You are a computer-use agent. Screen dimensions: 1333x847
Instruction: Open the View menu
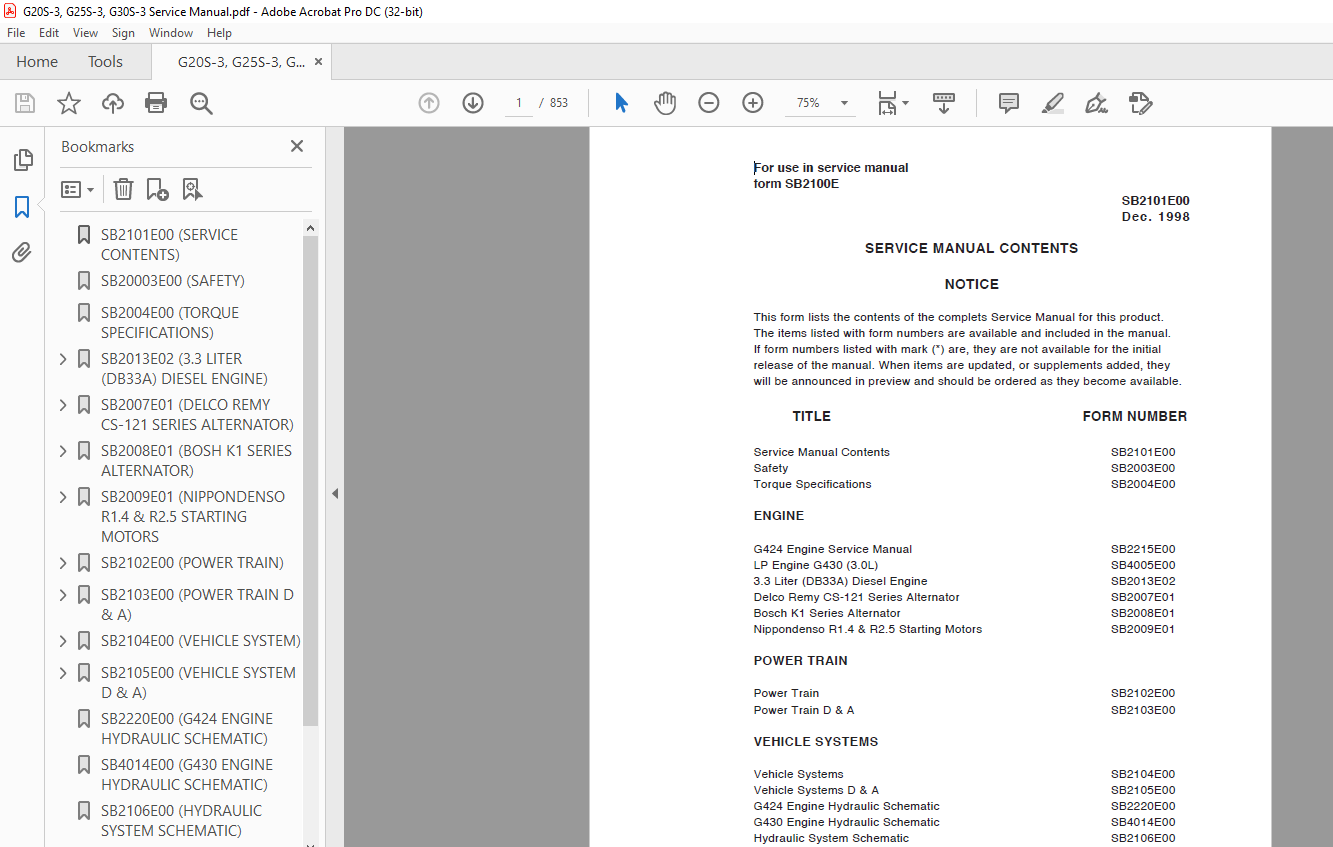[x=86, y=33]
